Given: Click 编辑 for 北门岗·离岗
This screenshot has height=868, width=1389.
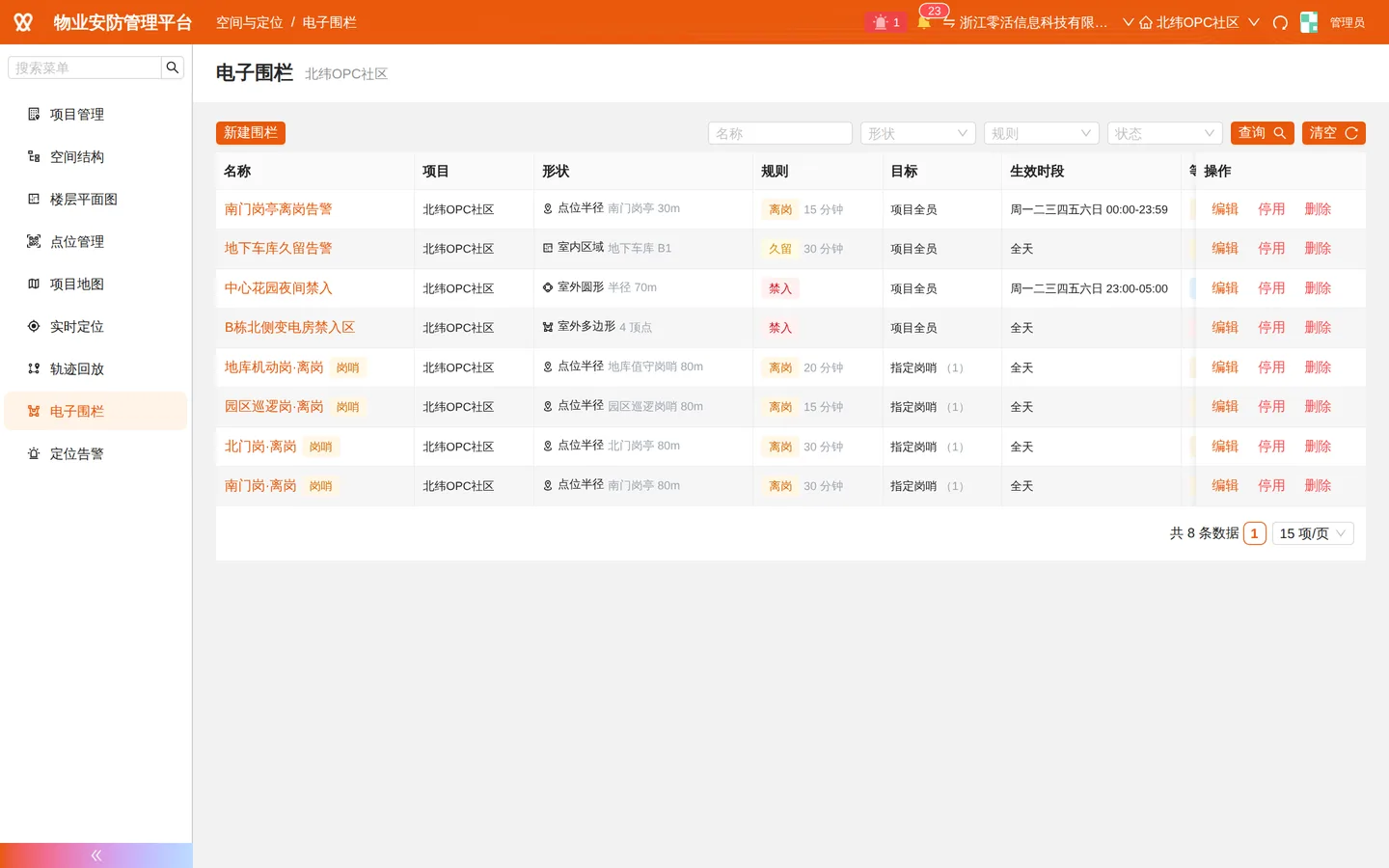Looking at the screenshot, I should pyautogui.click(x=1225, y=447).
